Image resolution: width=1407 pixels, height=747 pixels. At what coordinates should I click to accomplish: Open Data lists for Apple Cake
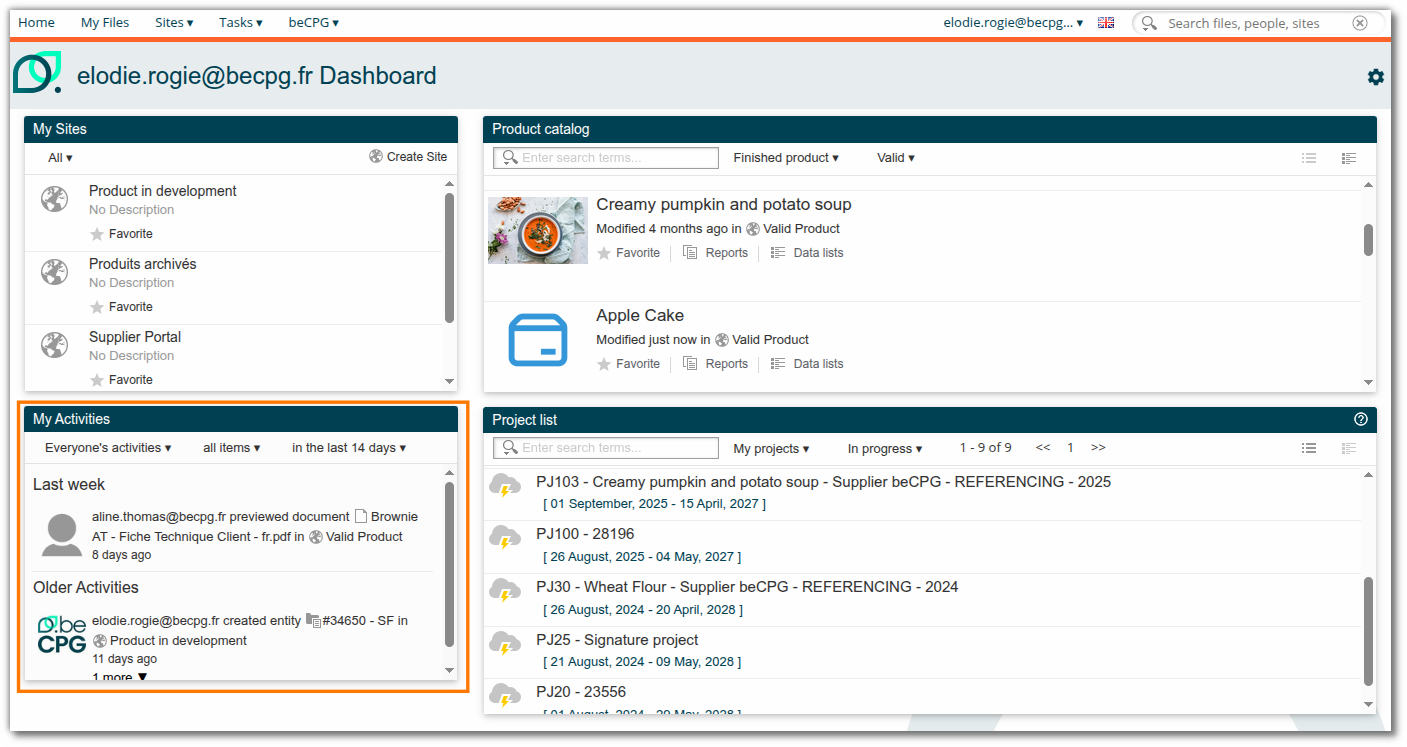tap(807, 364)
